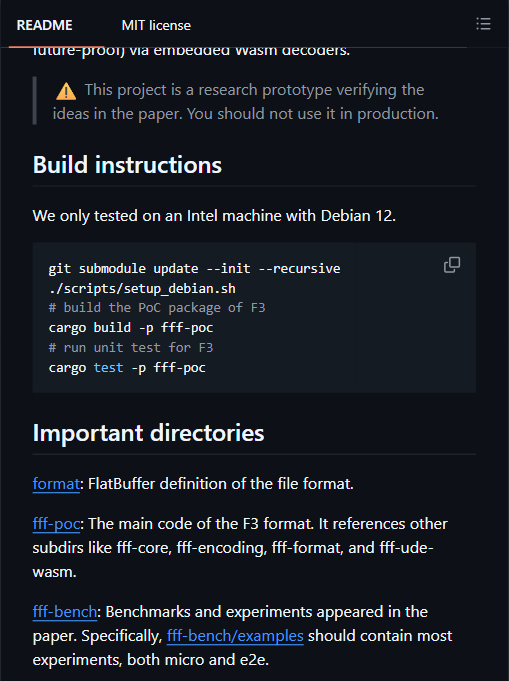Viewport: 509px width, 681px height.
Task: Open the README outline list icon
Action: pos(483,24)
